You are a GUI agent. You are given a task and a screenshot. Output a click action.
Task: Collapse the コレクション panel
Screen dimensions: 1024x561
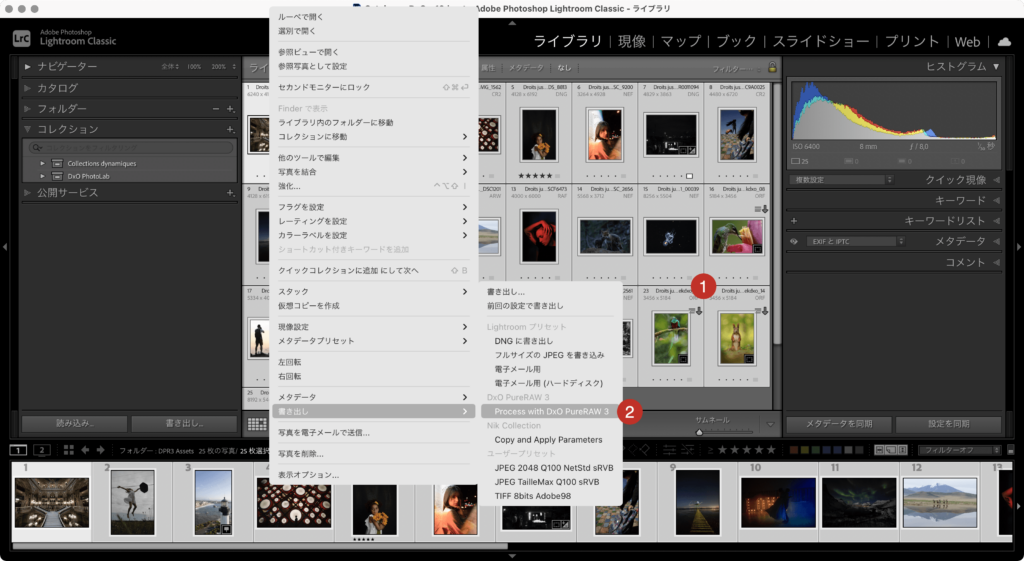pos(27,129)
